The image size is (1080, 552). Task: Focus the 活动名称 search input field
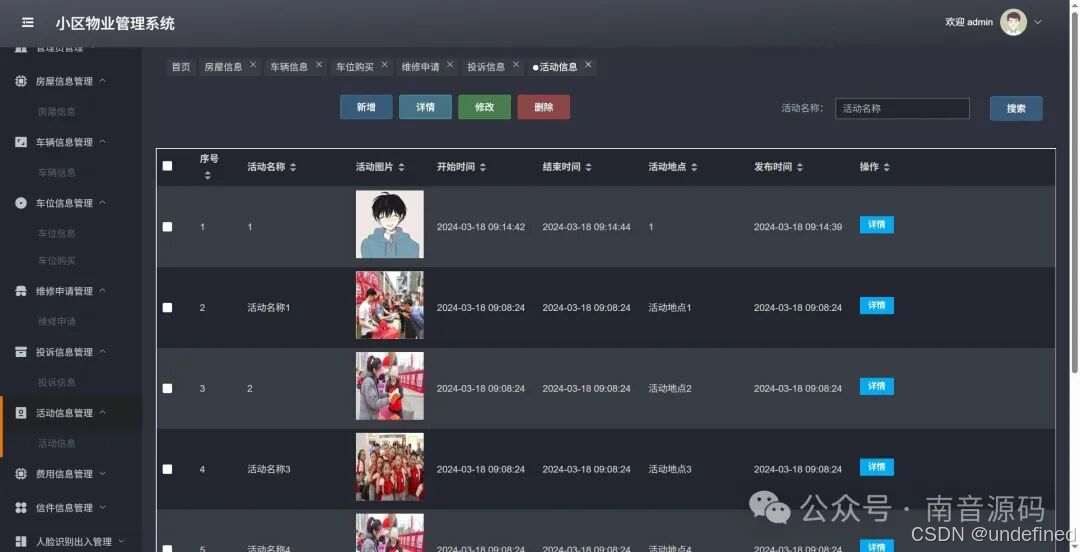click(x=902, y=108)
